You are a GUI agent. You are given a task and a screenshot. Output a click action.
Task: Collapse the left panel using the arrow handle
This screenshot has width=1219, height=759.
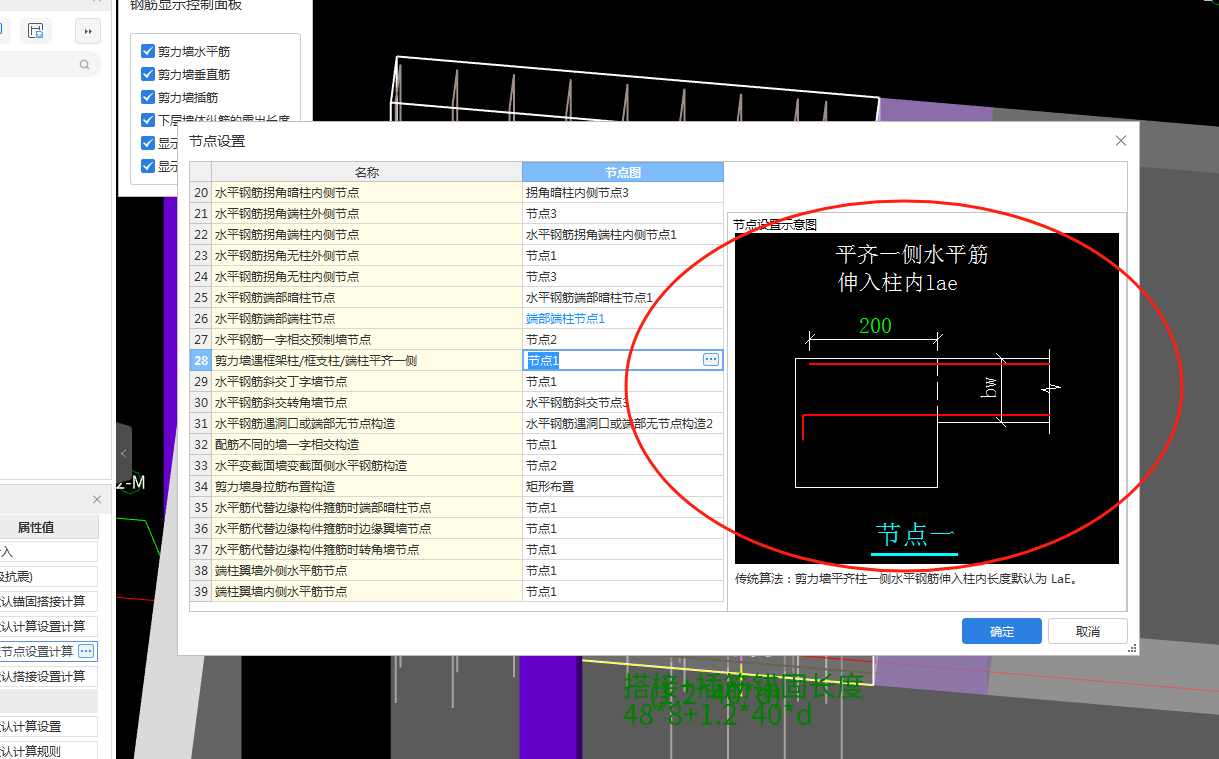pos(124,454)
